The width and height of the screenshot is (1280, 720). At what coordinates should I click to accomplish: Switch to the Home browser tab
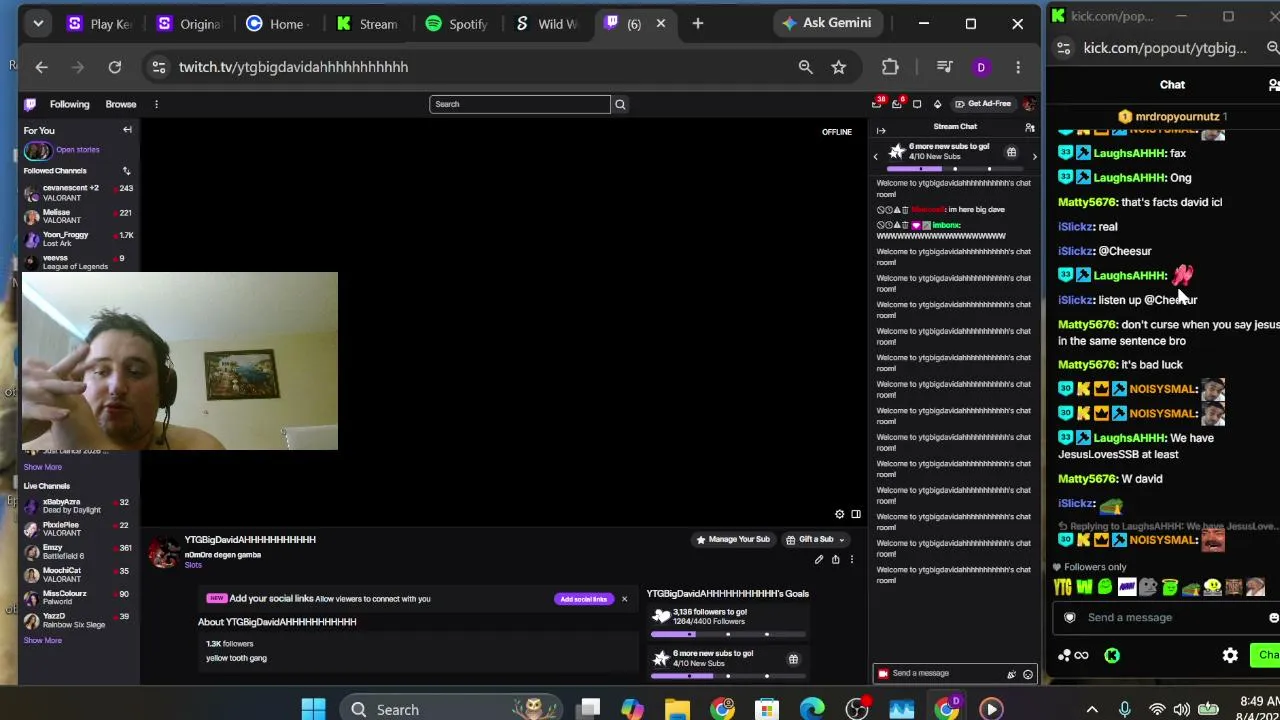coord(276,24)
